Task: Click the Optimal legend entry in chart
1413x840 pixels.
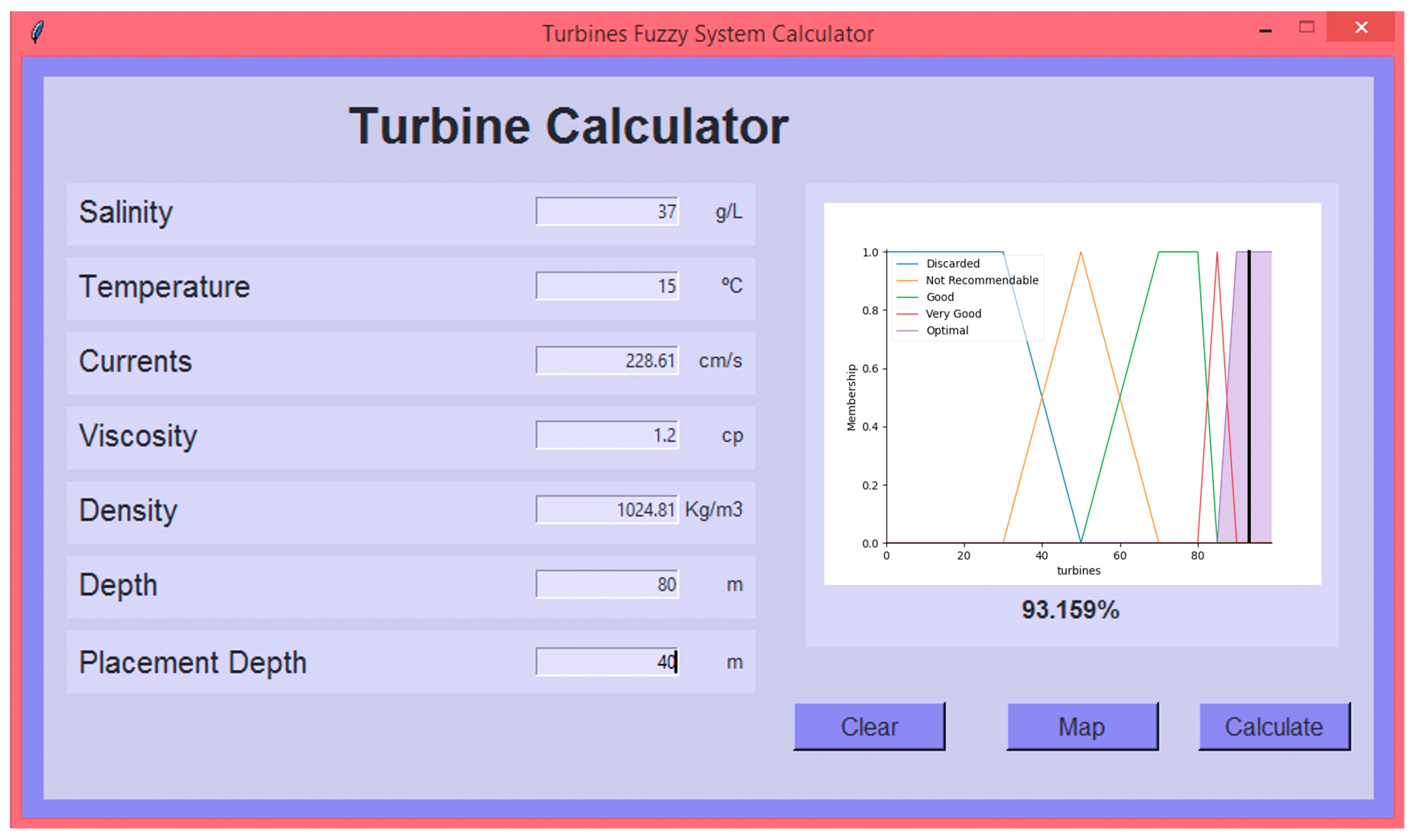Action: 947,331
